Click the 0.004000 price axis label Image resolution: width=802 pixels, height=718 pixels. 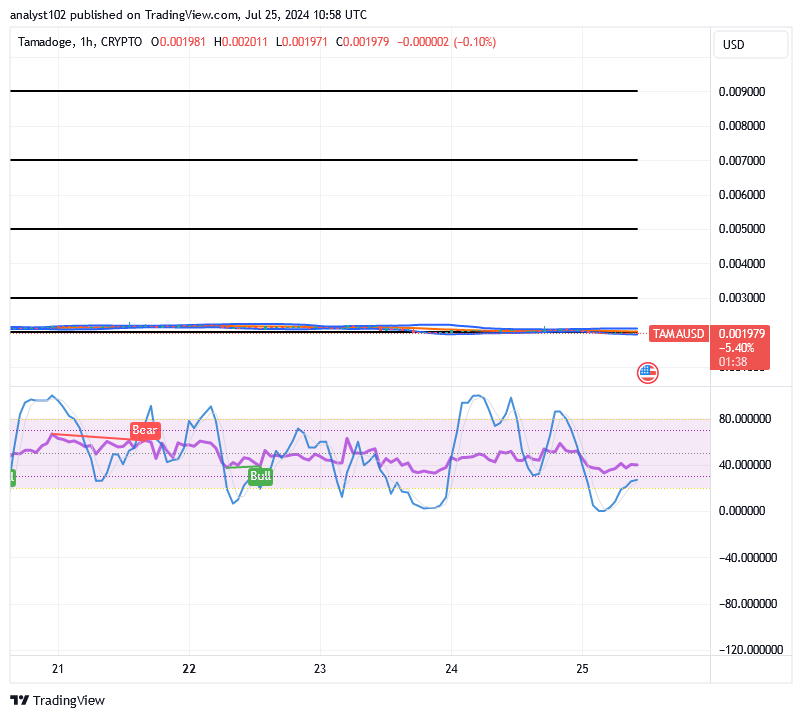(742, 264)
